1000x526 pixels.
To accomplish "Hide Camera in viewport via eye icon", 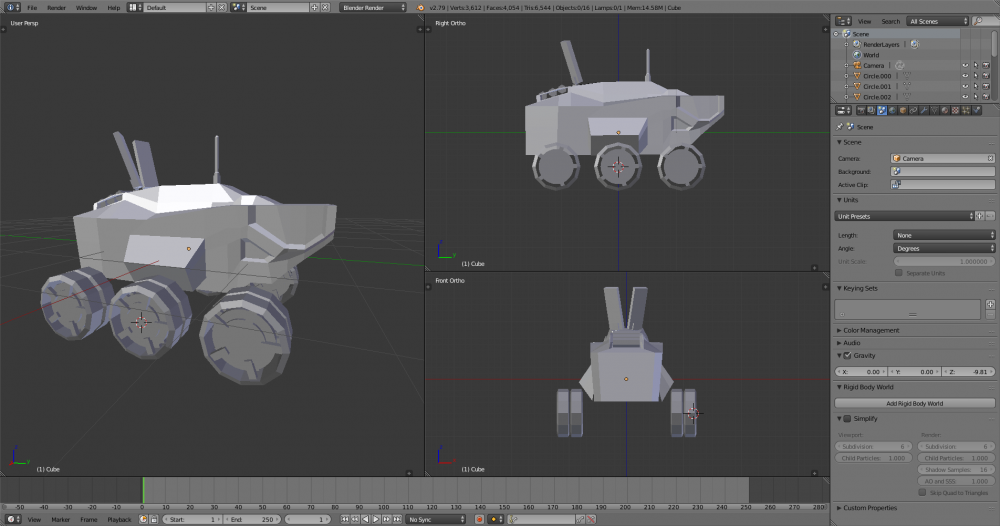I will pyautogui.click(x=965, y=65).
